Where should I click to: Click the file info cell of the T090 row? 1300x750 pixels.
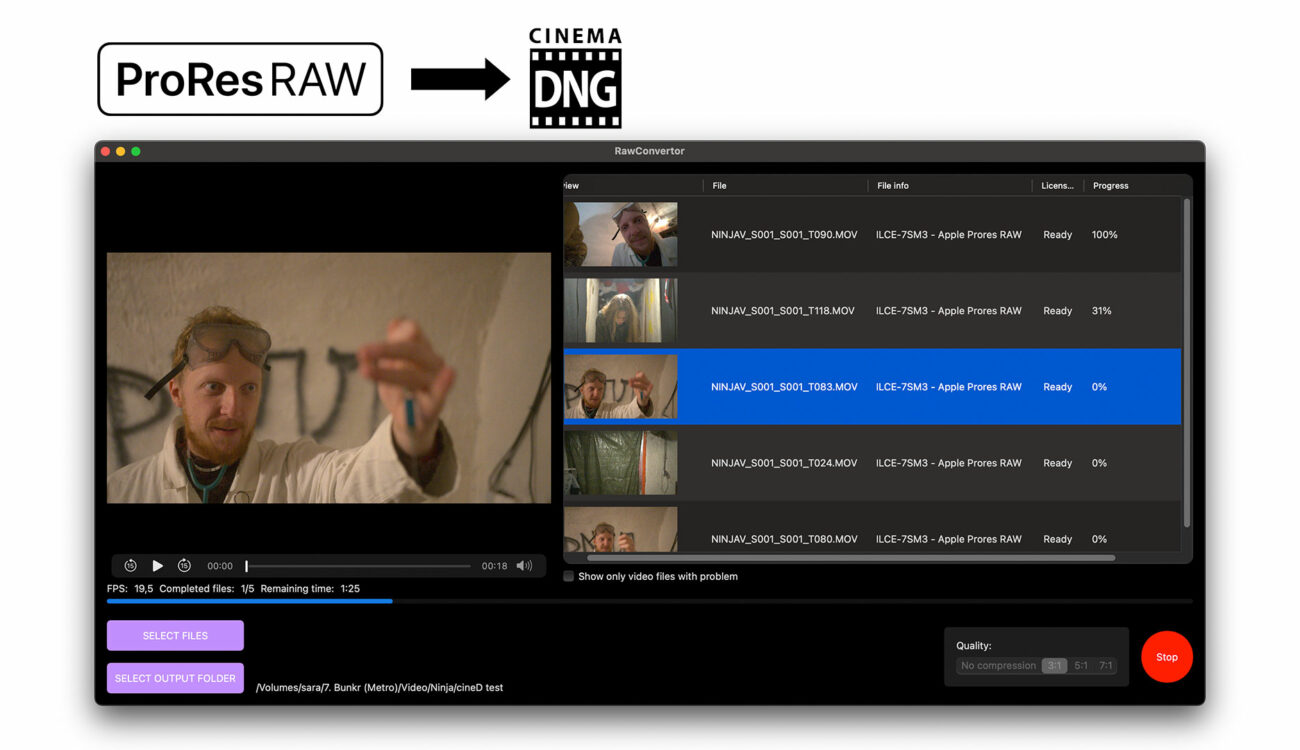pyautogui.click(x=949, y=235)
